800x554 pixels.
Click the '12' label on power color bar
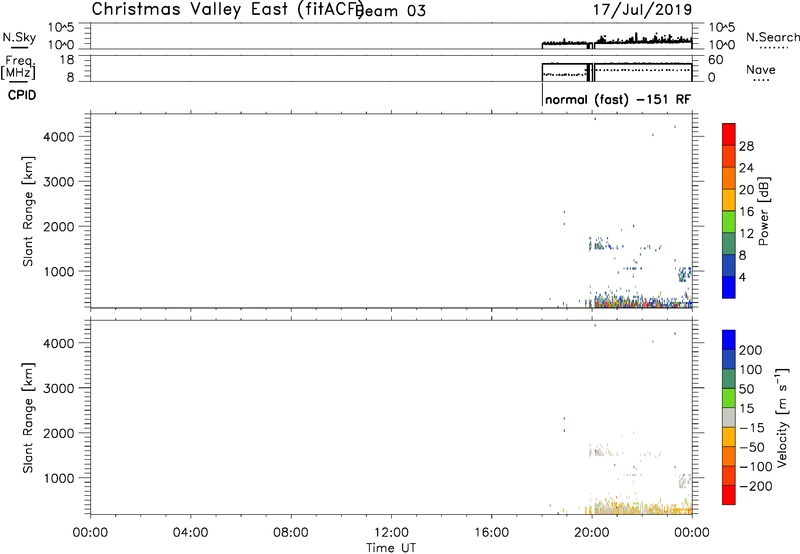[746, 234]
